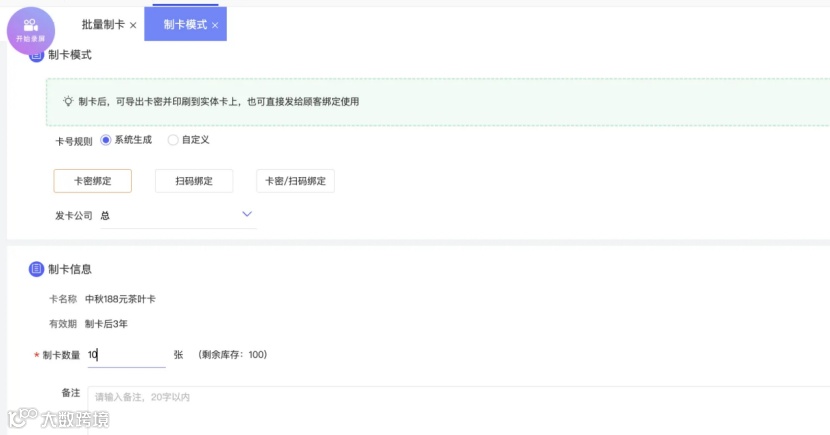Select the 制卡模式 tab
Image resolution: width=830 pixels, height=435 pixels.
pyautogui.click(x=185, y=24)
